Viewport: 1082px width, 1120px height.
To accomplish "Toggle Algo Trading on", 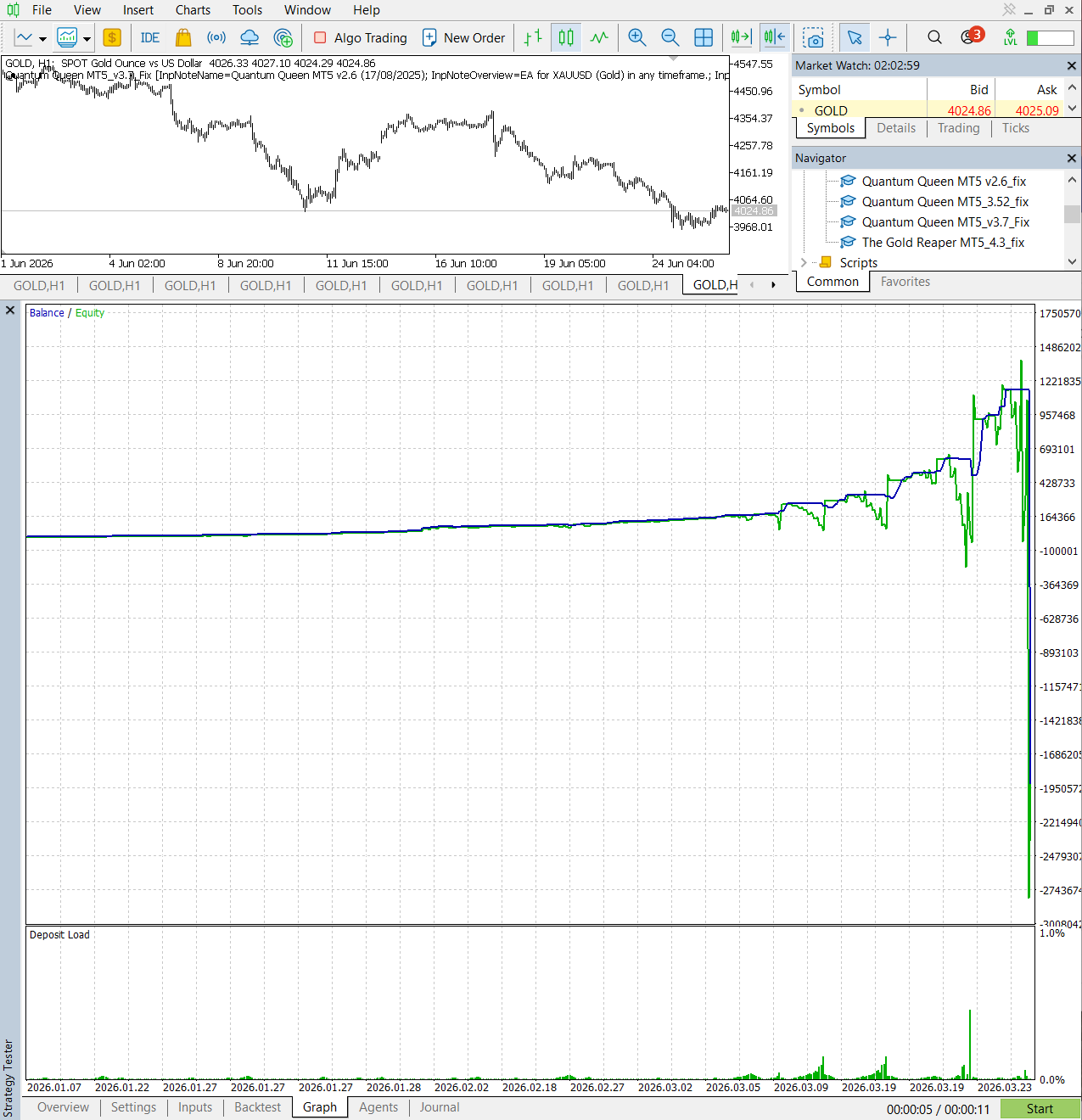I will 360,37.
